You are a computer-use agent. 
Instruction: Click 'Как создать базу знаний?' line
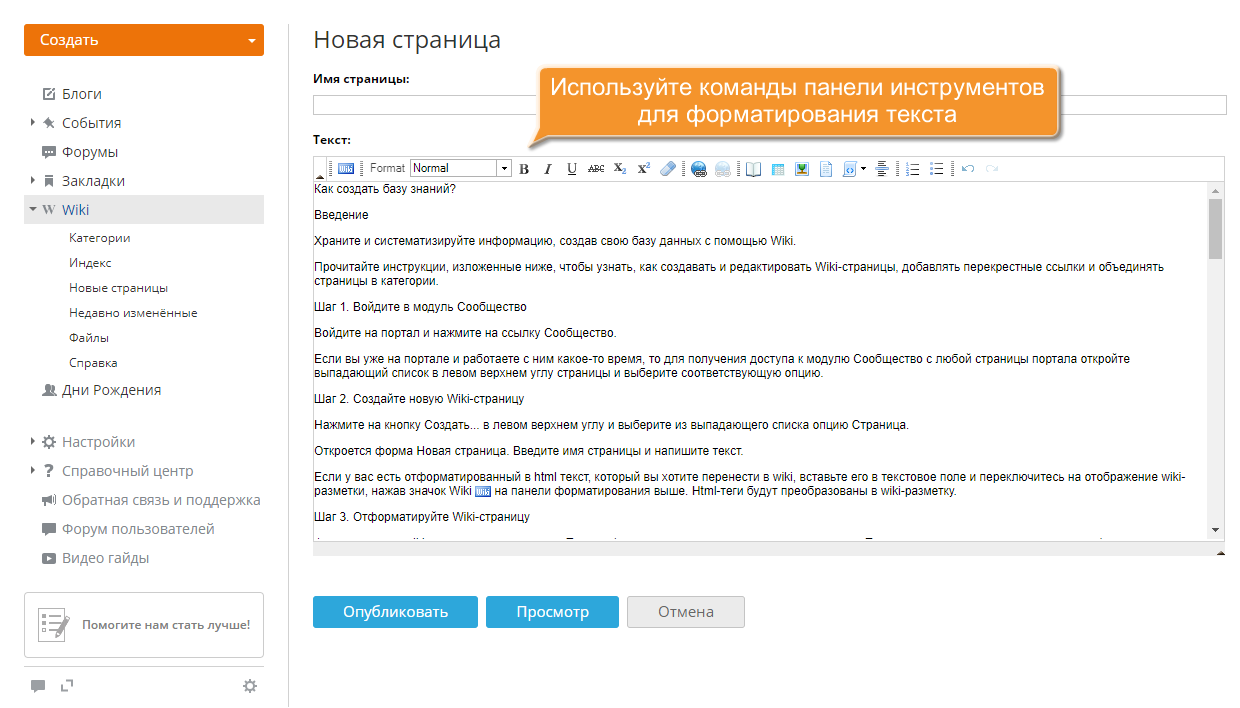pos(385,189)
